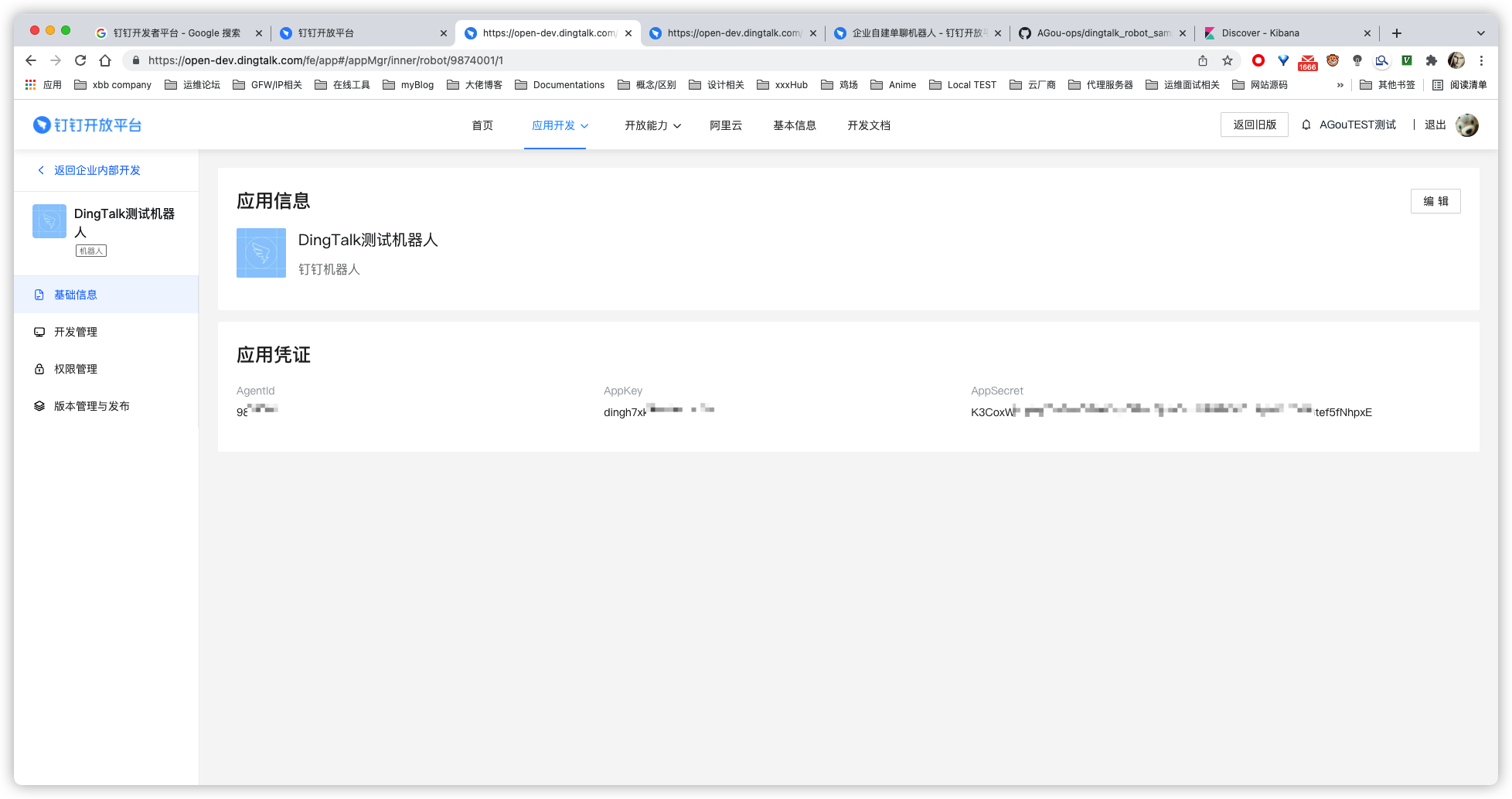The height and width of the screenshot is (799, 1512).
Task: Open 开发文档 in top navigation
Action: [869, 125]
